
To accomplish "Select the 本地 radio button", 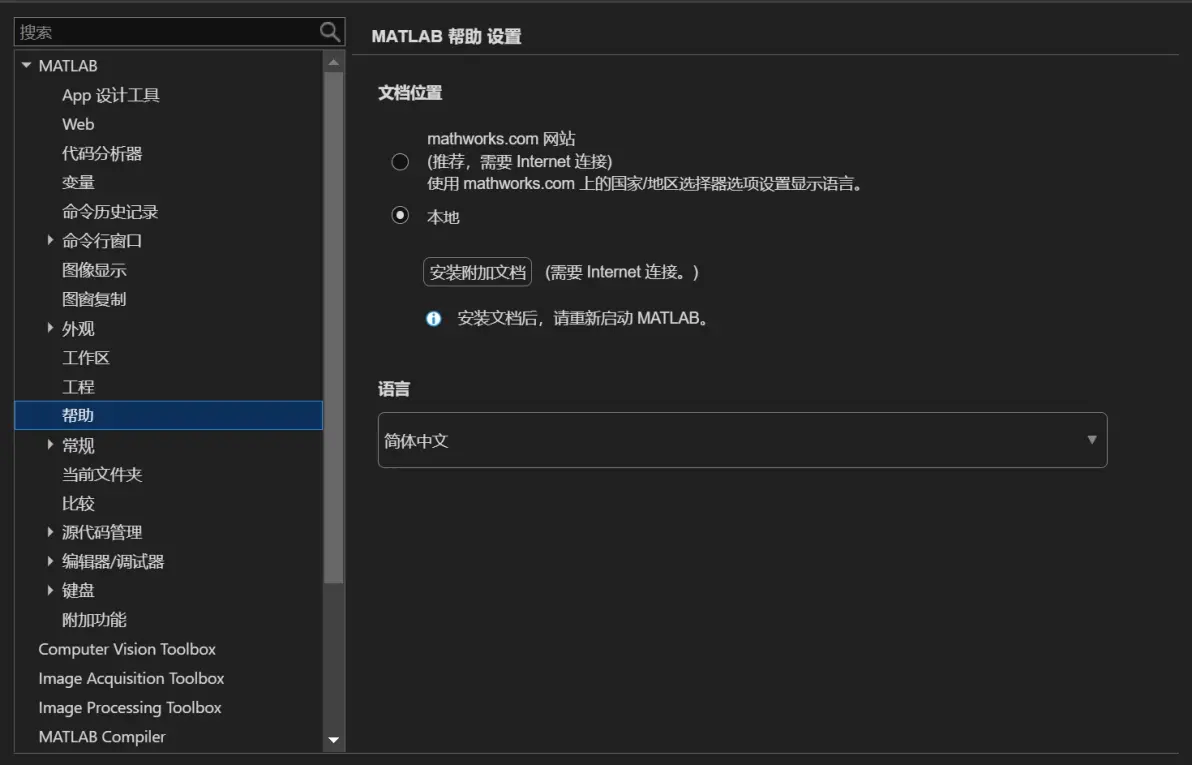I will (400, 215).
